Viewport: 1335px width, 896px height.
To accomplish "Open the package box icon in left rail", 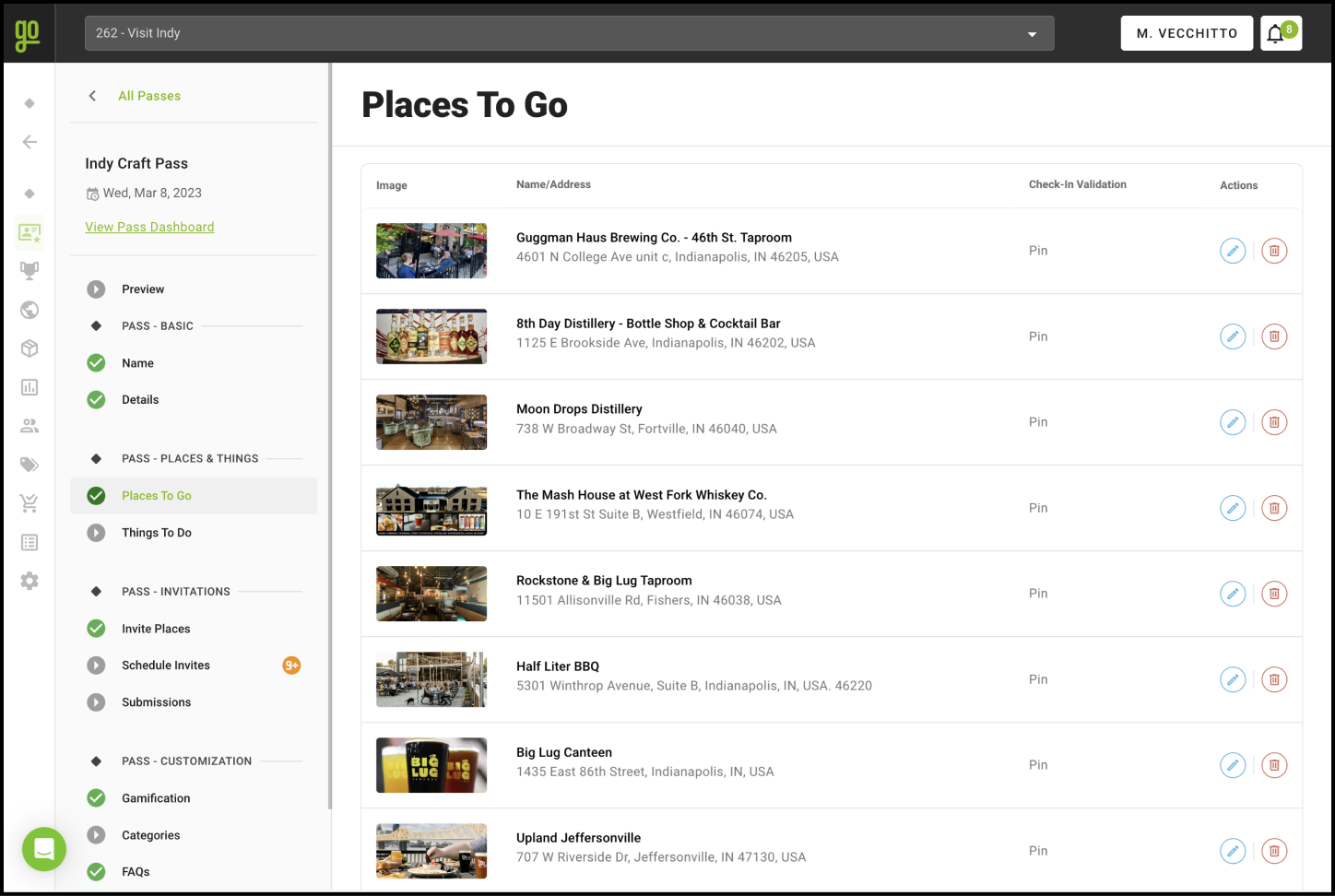I will (30, 348).
